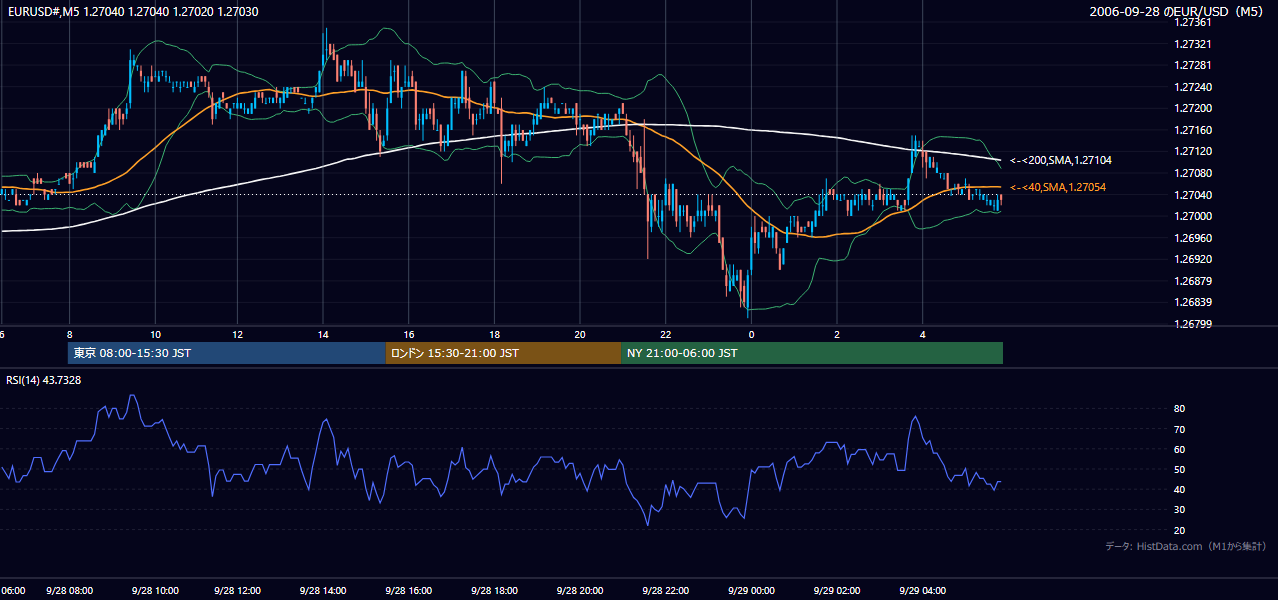Click hour tick 12 under price chart
The image size is (1278, 600).
point(238,334)
